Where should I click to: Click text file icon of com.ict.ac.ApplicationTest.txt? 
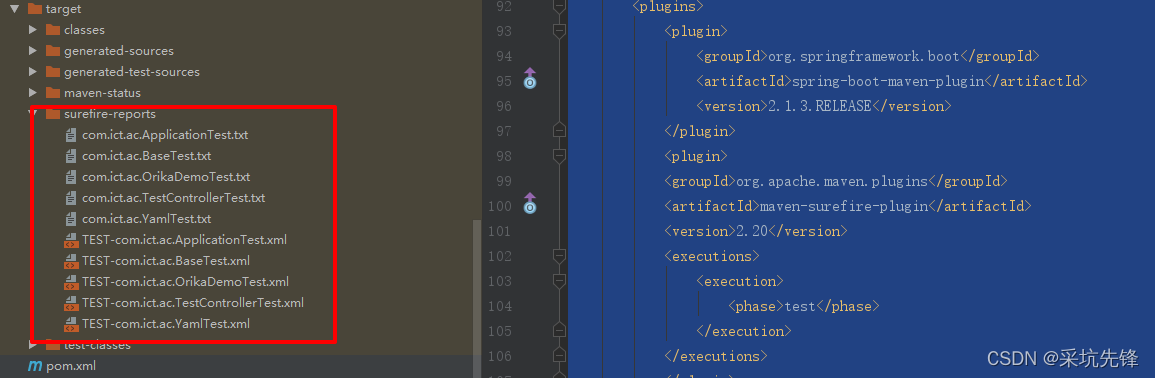point(71,135)
